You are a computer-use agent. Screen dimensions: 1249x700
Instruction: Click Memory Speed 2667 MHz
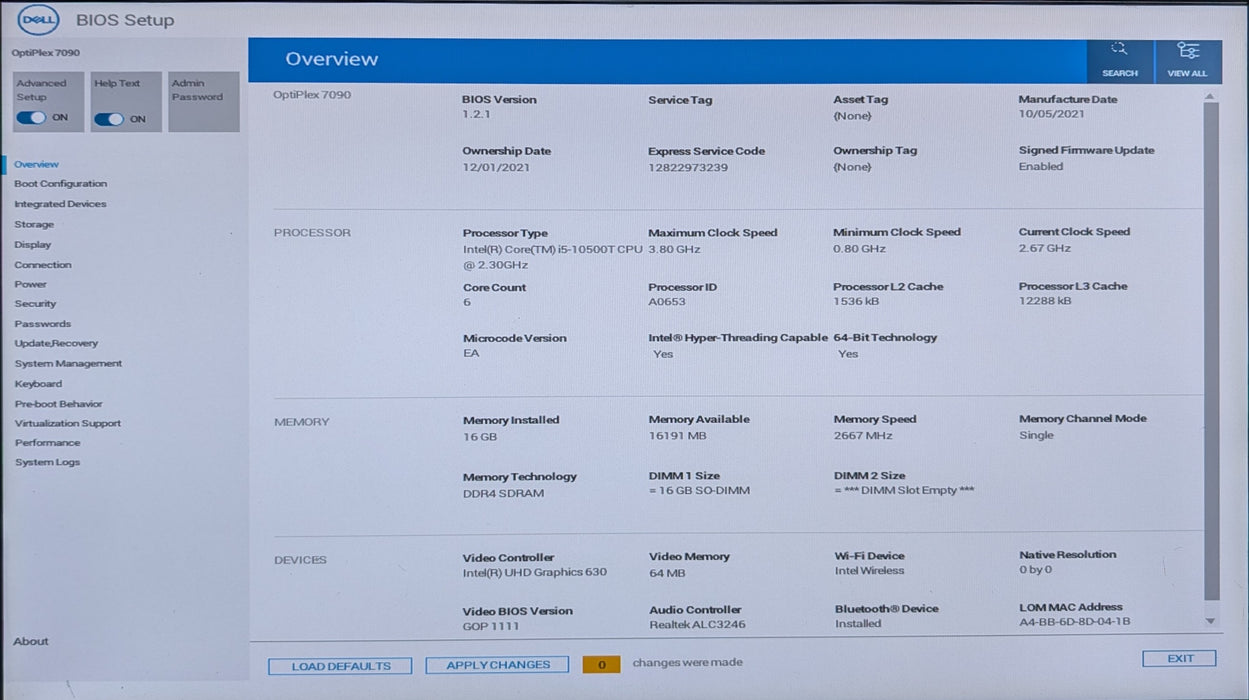point(863,436)
